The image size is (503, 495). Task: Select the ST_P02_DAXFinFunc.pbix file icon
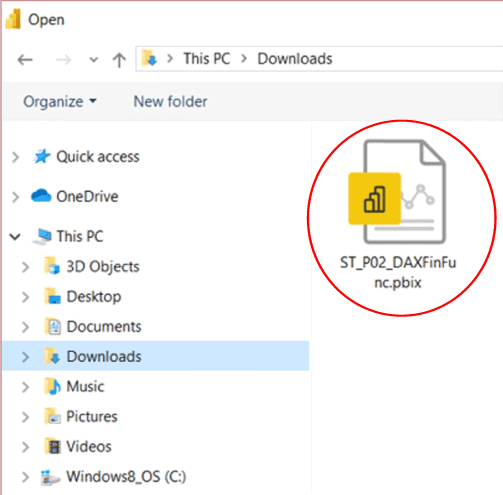point(397,192)
